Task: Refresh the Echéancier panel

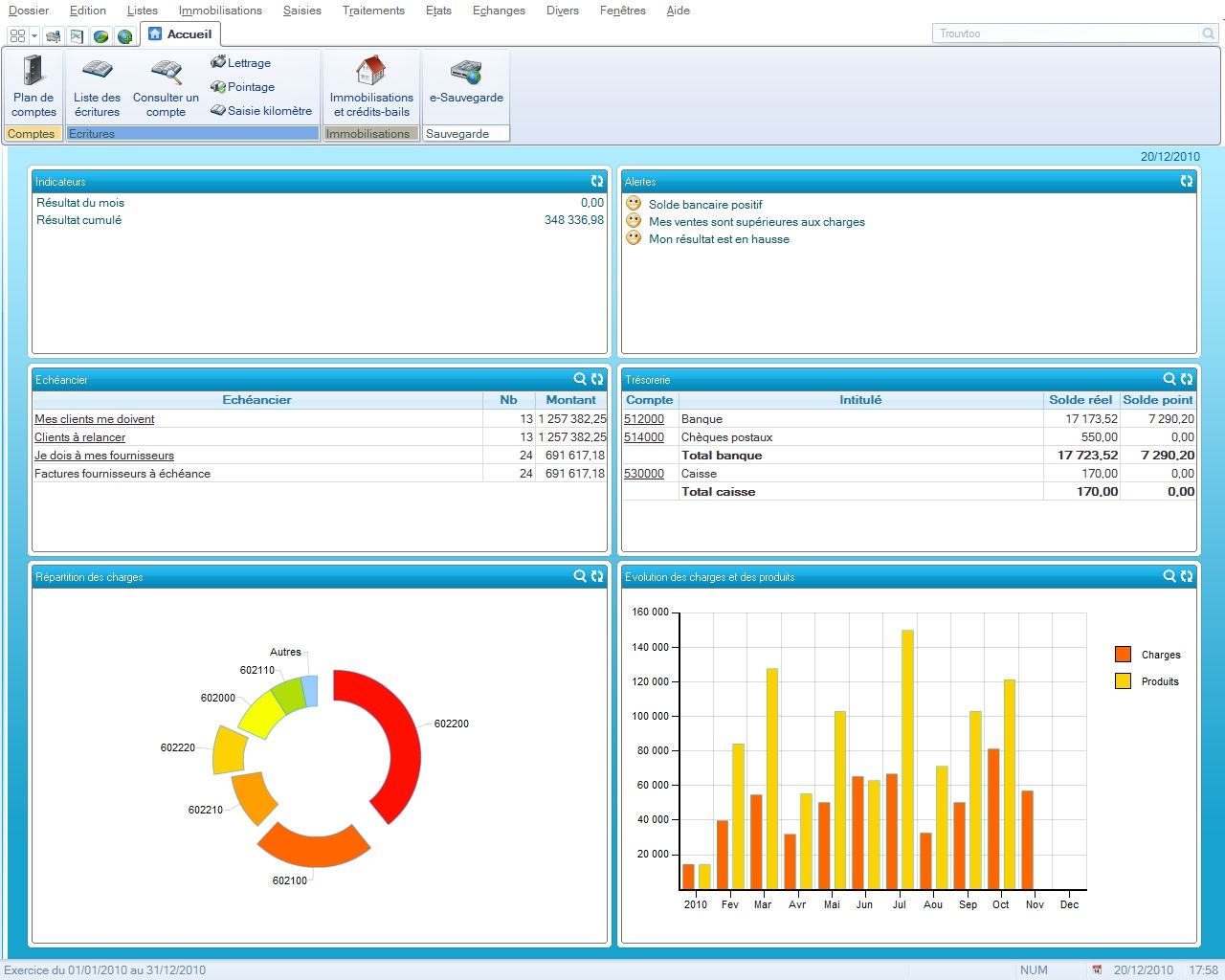Action: [597, 379]
